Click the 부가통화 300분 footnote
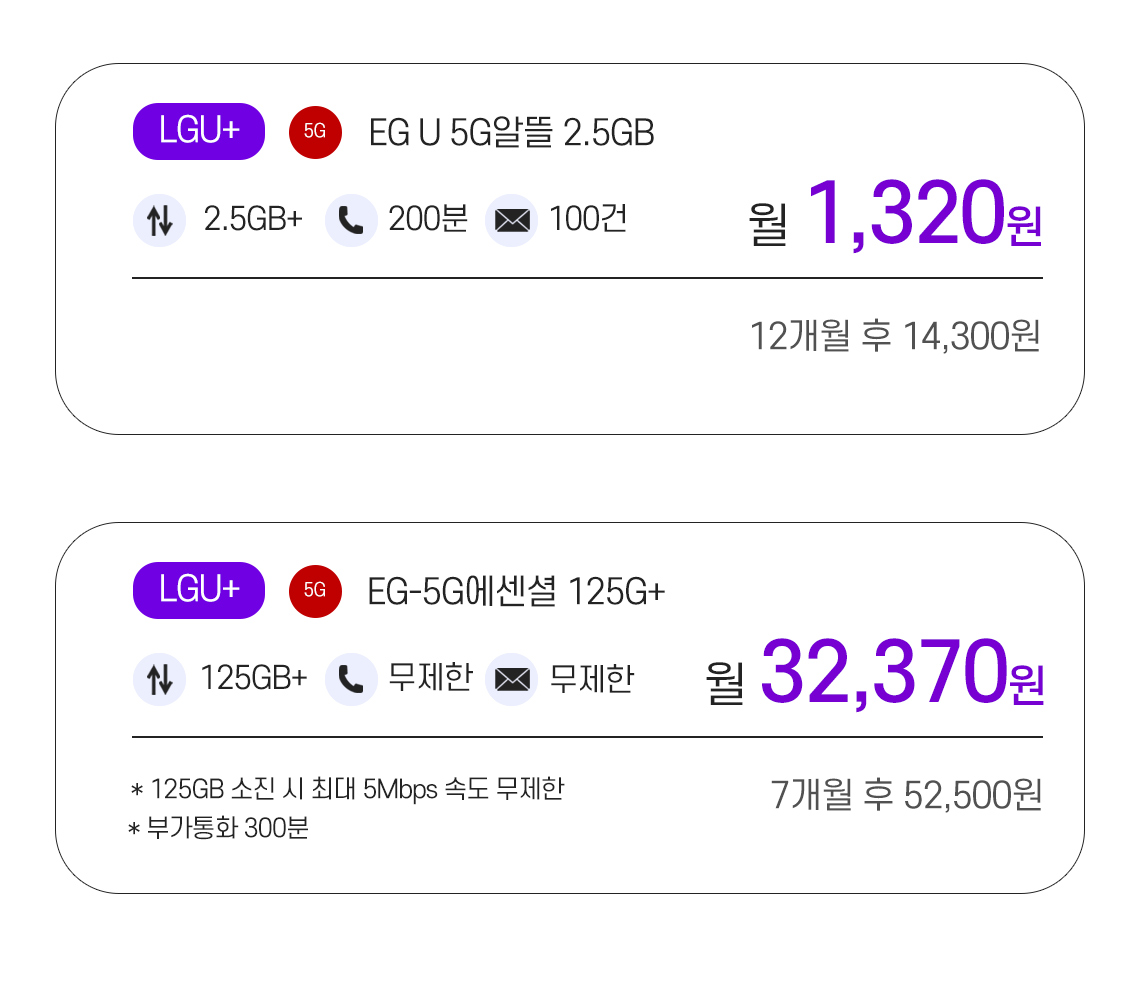Image resolution: width=1140 pixels, height=1001 pixels. (219, 828)
